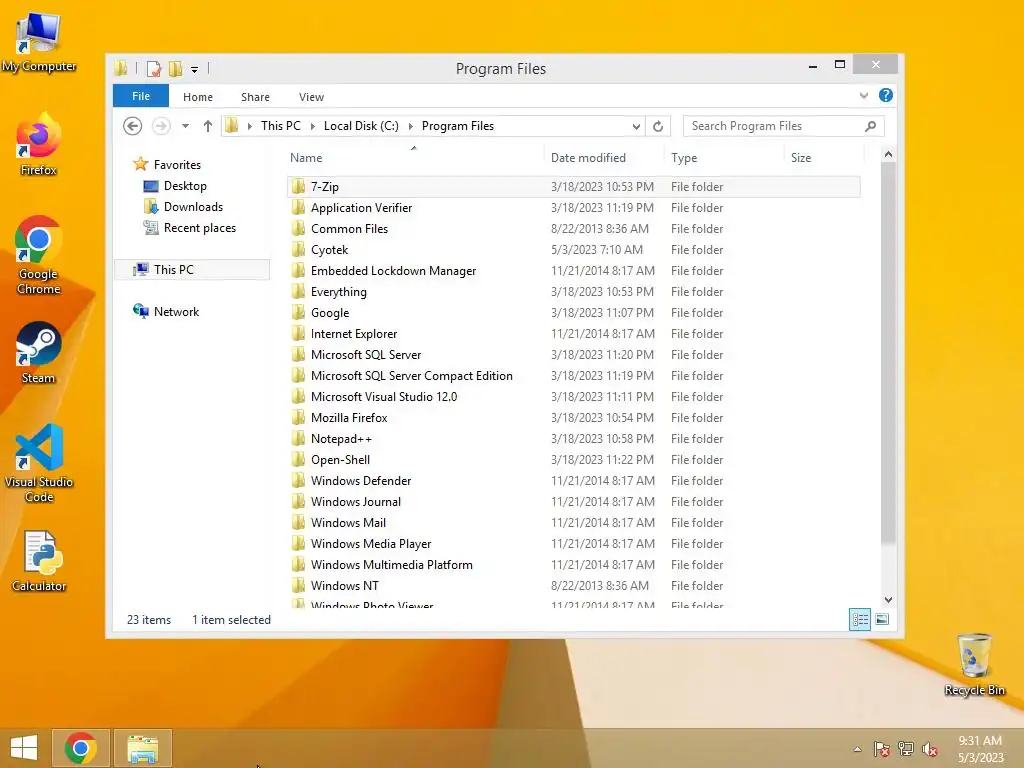The width and height of the screenshot is (1024, 768).
Task: Open the taskbar clock showing 9:31 AM
Action: [x=980, y=749]
